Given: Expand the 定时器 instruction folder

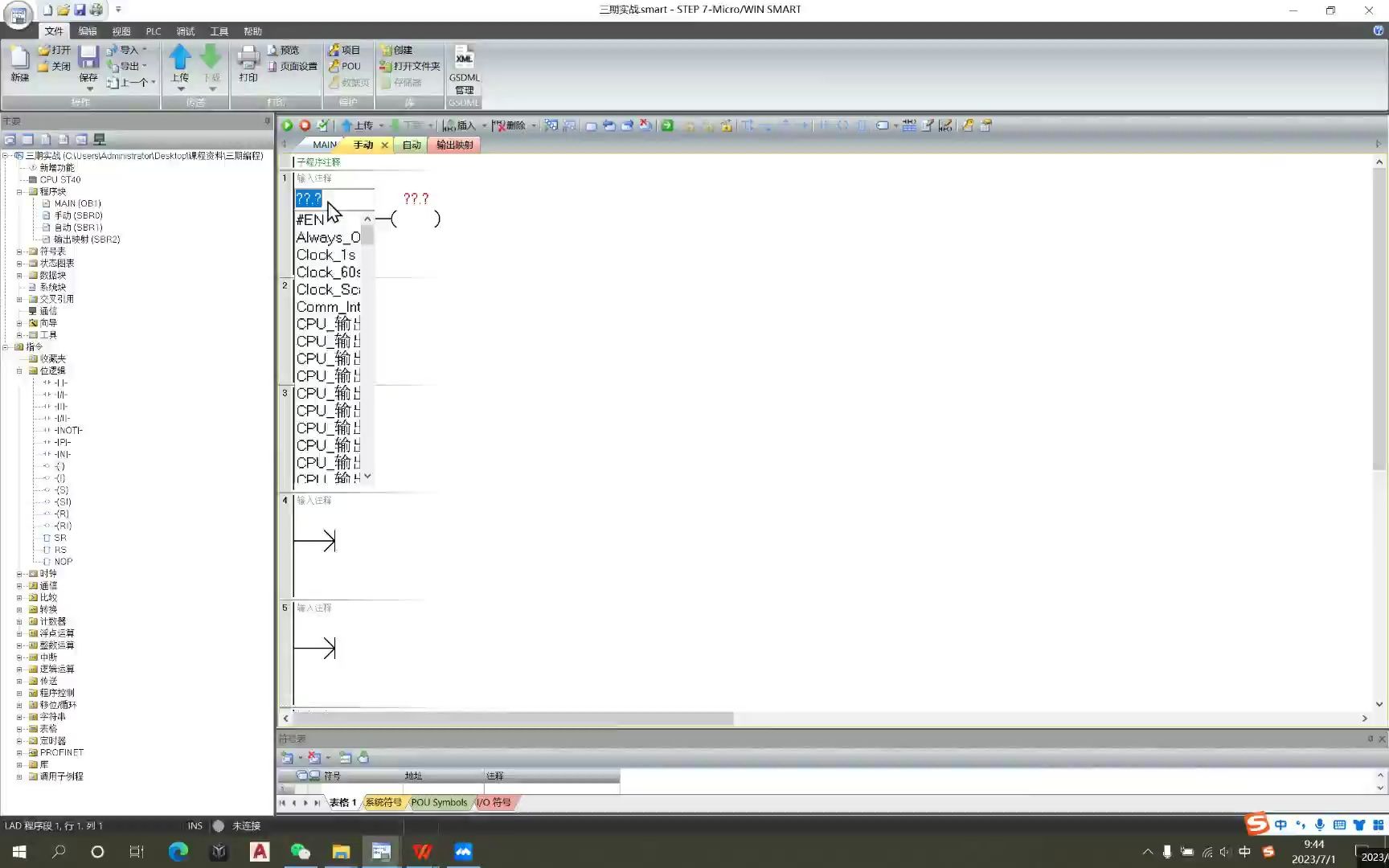Looking at the screenshot, I should point(19,741).
